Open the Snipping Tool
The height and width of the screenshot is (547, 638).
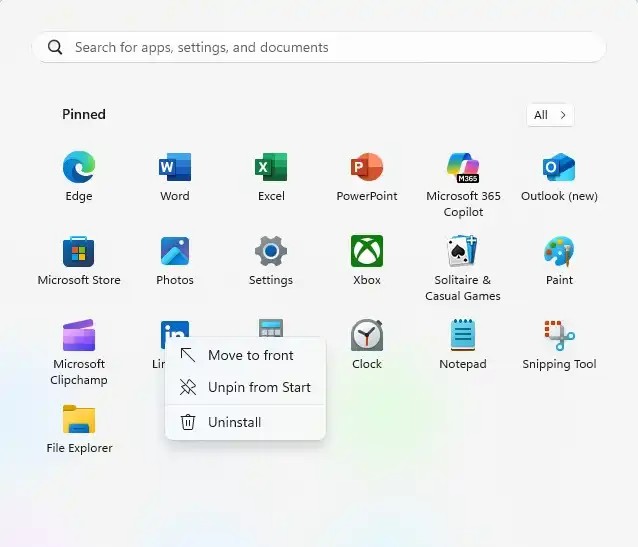coord(559,337)
